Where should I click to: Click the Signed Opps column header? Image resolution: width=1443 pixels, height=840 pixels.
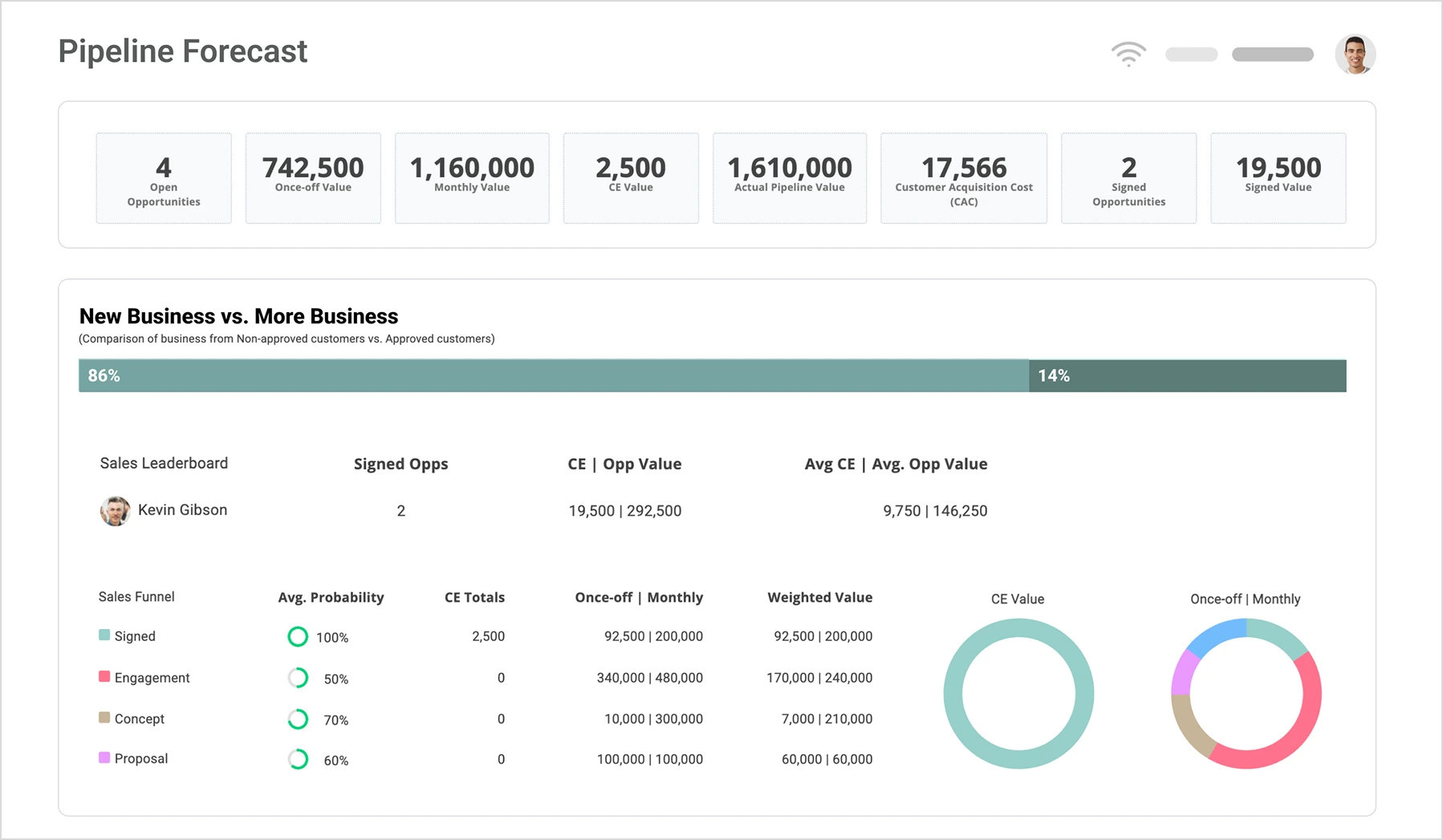(x=401, y=465)
